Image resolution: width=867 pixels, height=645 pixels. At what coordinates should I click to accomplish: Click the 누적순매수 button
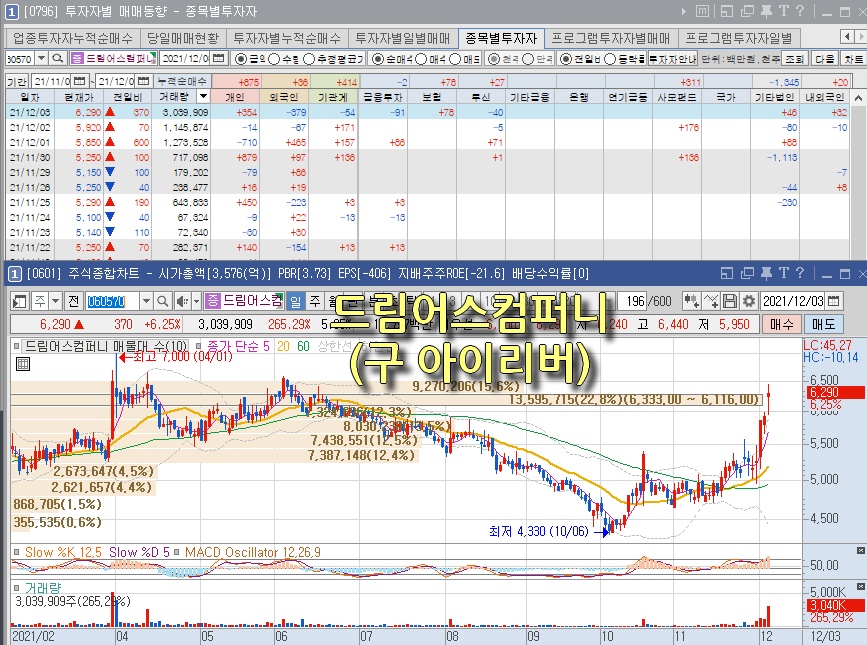(x=182, y=81)
